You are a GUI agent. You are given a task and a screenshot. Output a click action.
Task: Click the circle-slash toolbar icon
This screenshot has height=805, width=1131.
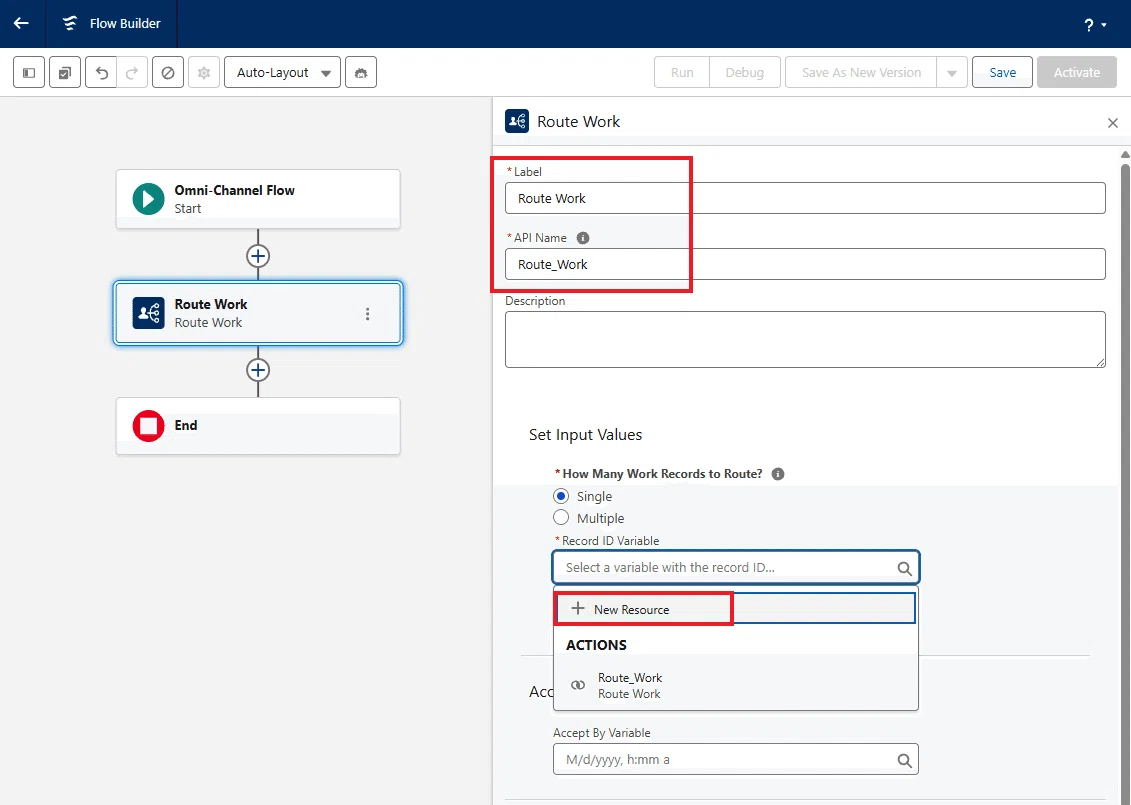point(167,72)
